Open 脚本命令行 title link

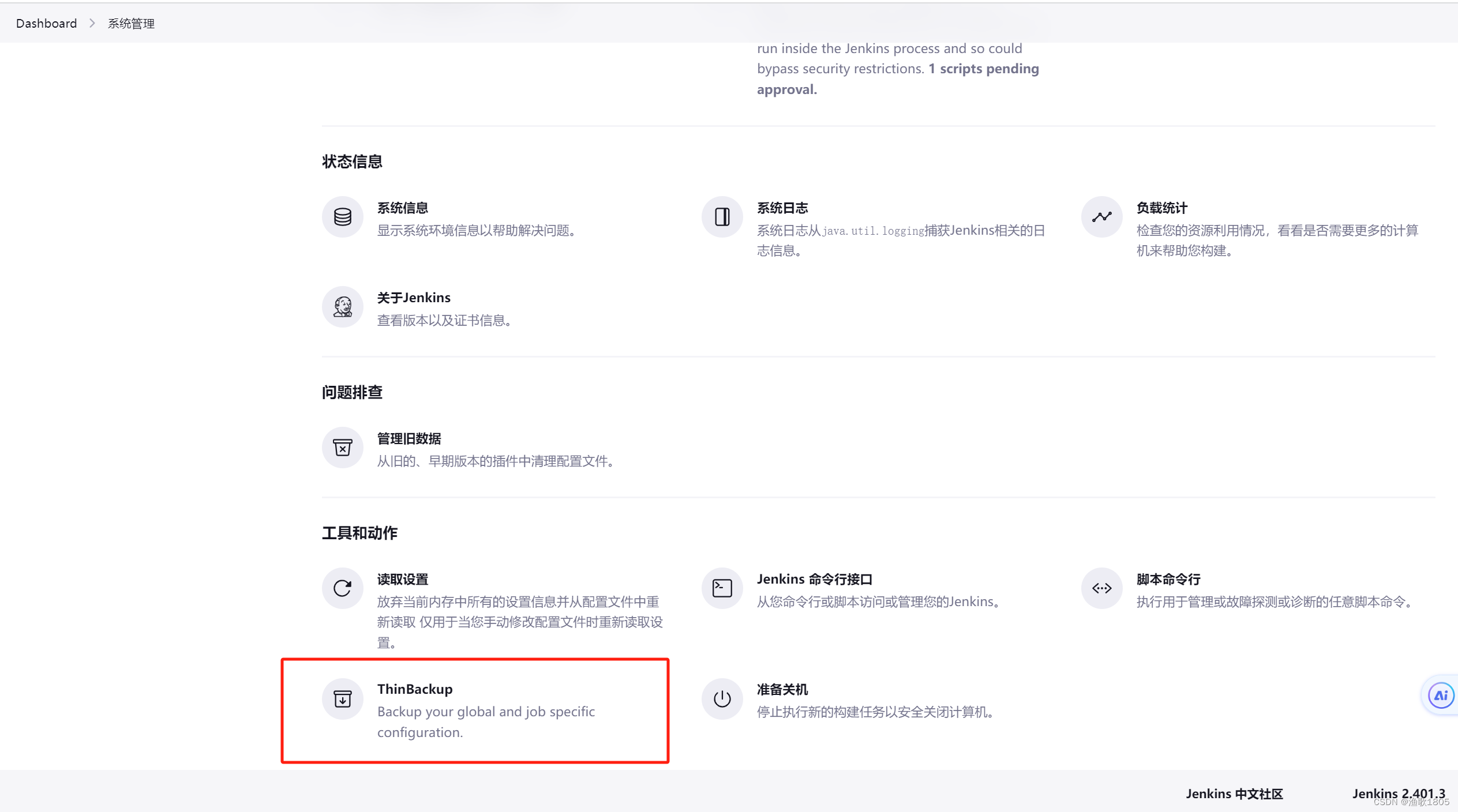tap(1168, 579)
